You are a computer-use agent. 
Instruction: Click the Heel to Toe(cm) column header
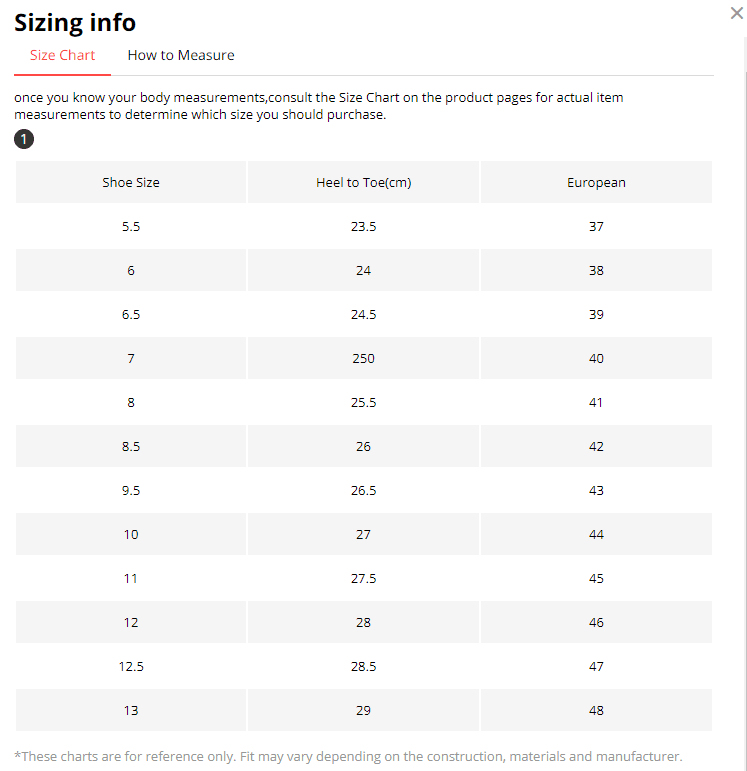pos(363,183)
